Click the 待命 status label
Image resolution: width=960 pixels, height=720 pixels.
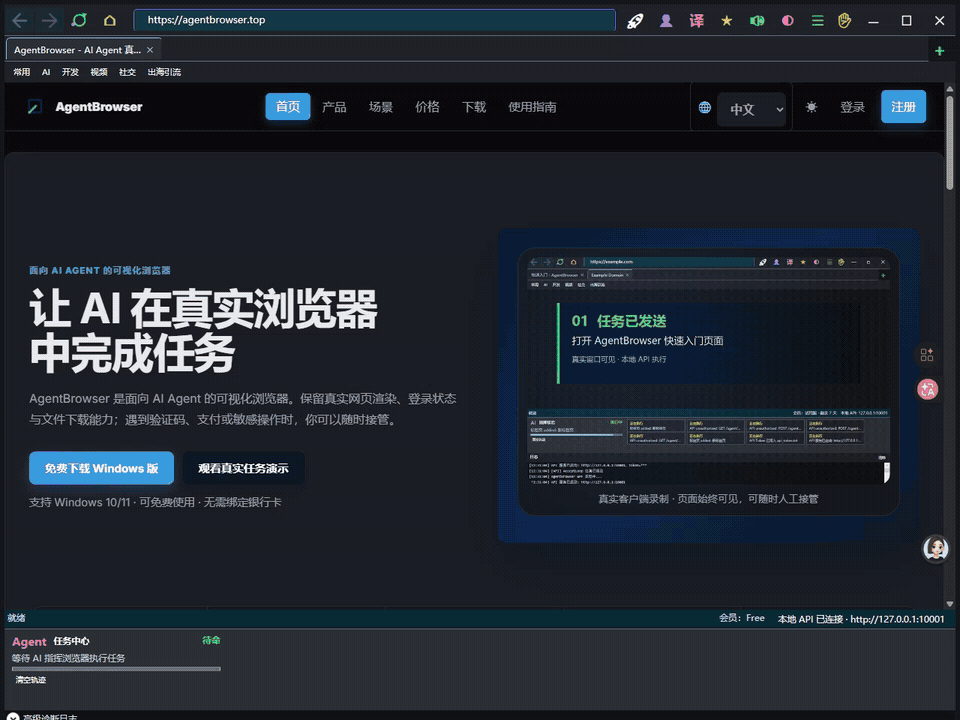(211, 640)
